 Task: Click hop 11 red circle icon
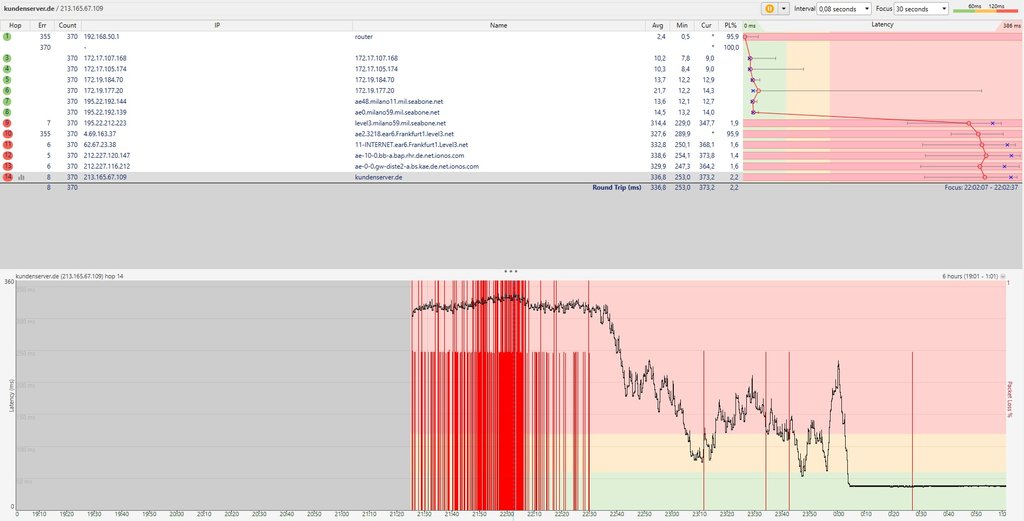click(x=7, y=145)
